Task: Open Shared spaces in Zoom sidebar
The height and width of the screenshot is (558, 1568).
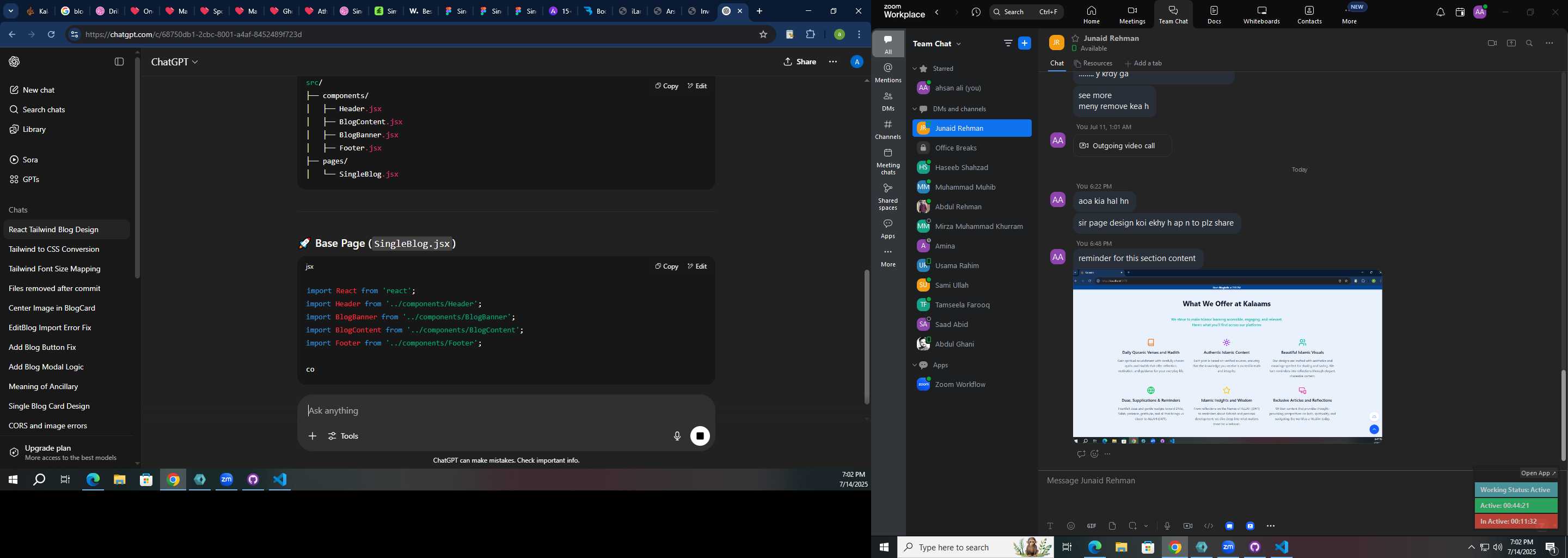Action: pyautogui.click(x=888, y=197)
